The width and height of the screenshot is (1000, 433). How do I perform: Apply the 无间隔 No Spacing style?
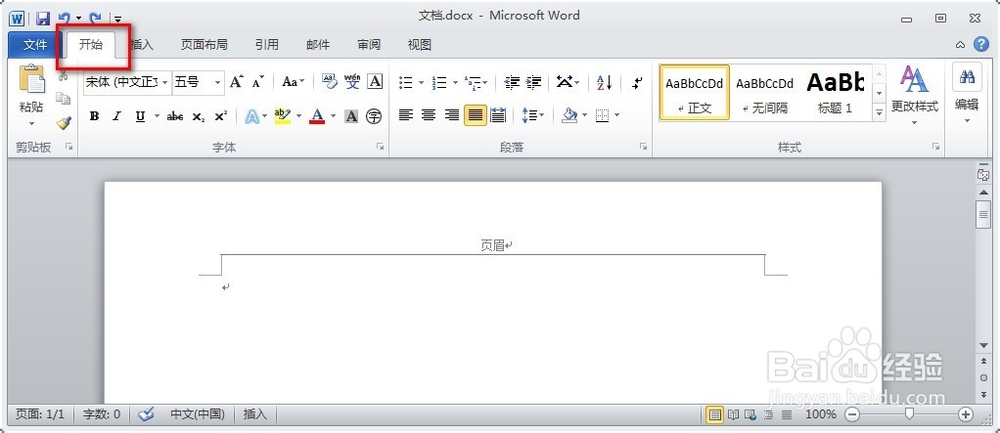click(x=765, y=92)
